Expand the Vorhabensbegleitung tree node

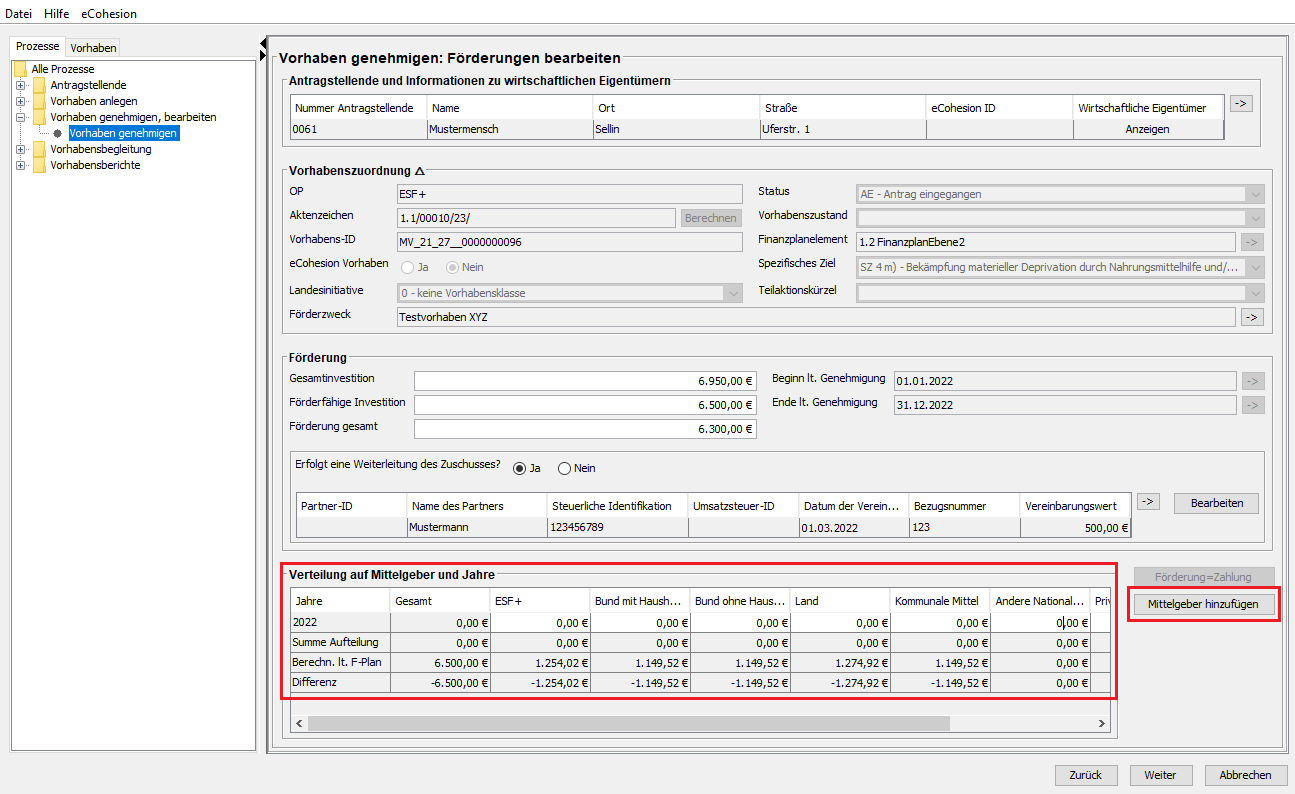click(x=20, y=149)
